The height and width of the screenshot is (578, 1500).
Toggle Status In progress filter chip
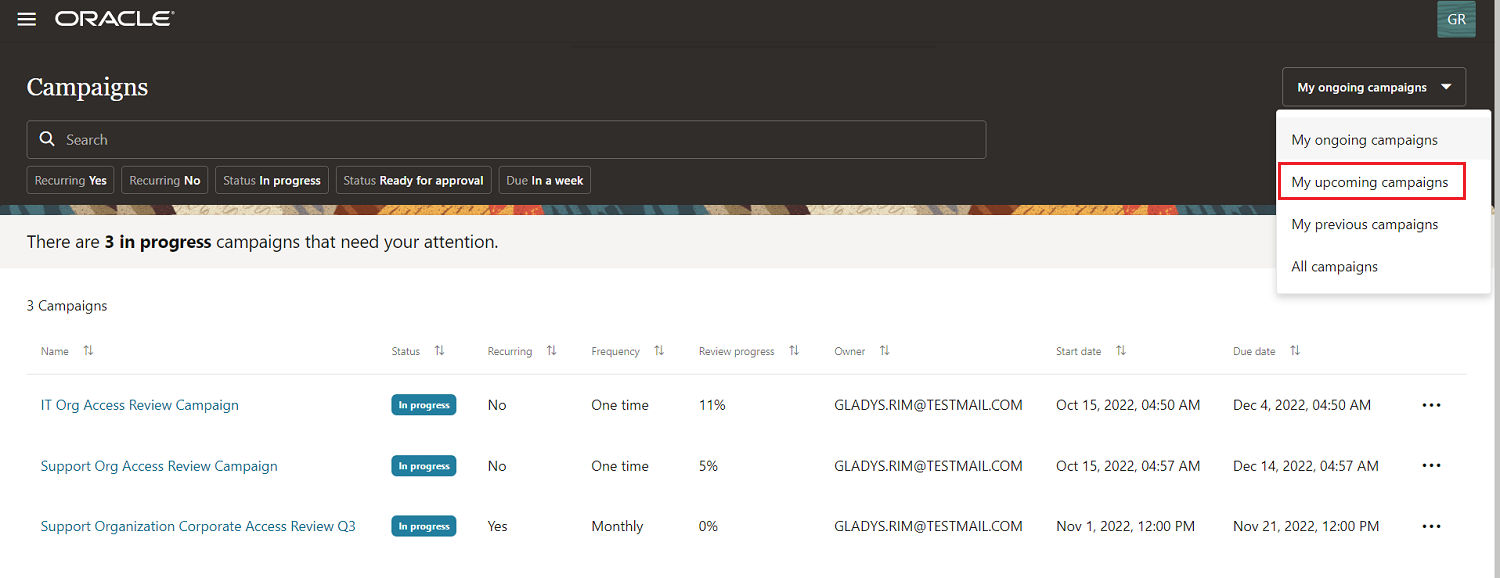tap(272, 180)
